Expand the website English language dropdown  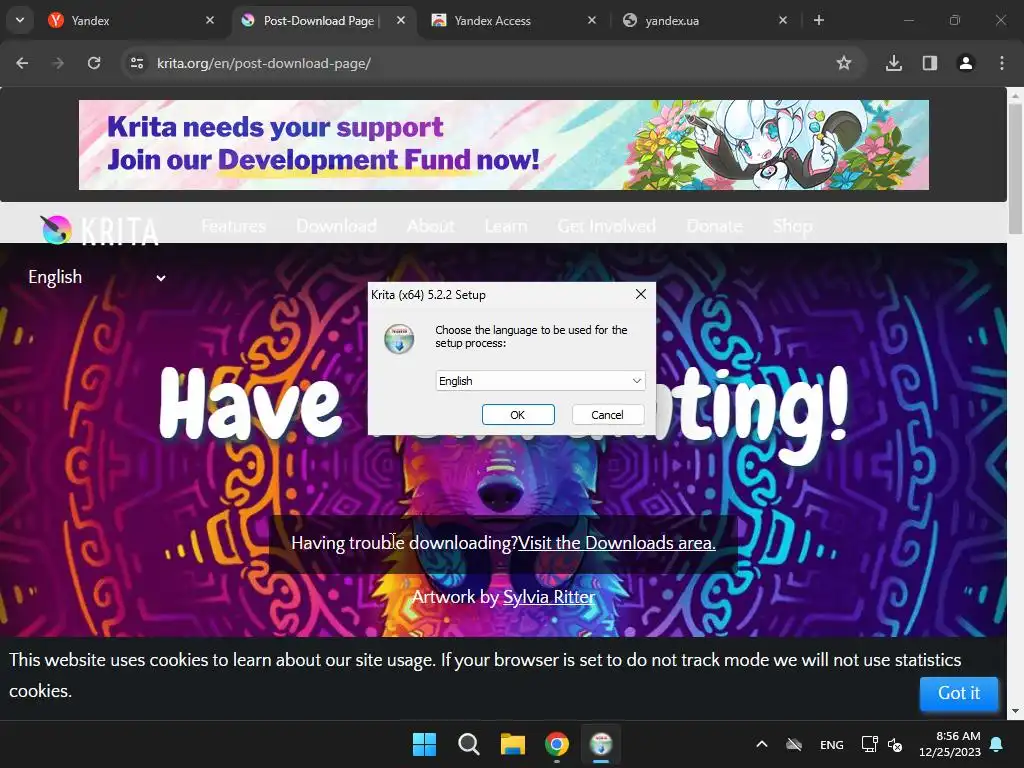(97, 278)
